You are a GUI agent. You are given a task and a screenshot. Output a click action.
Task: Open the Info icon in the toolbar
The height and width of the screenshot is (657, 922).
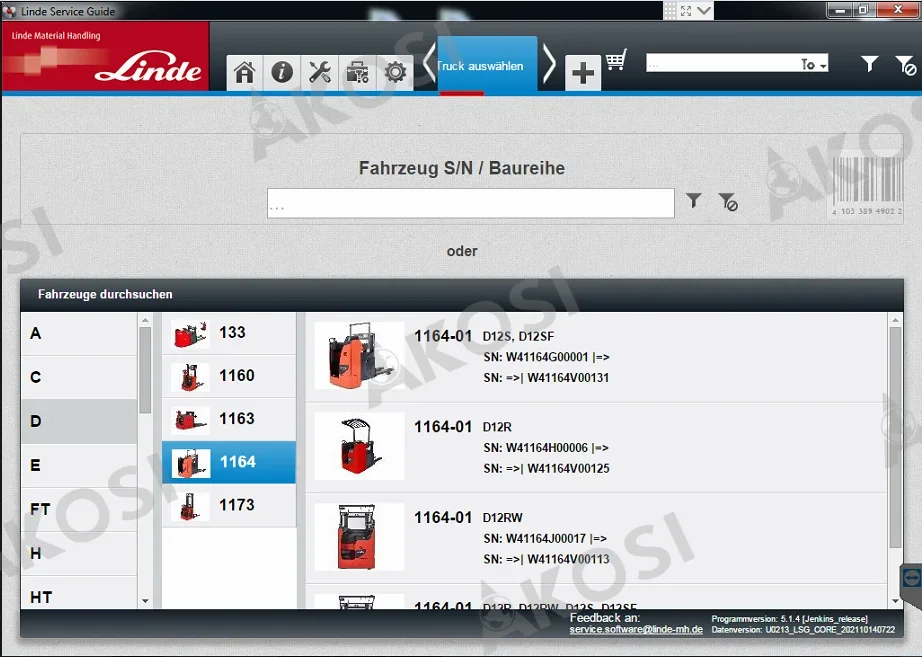coord(282,73)
